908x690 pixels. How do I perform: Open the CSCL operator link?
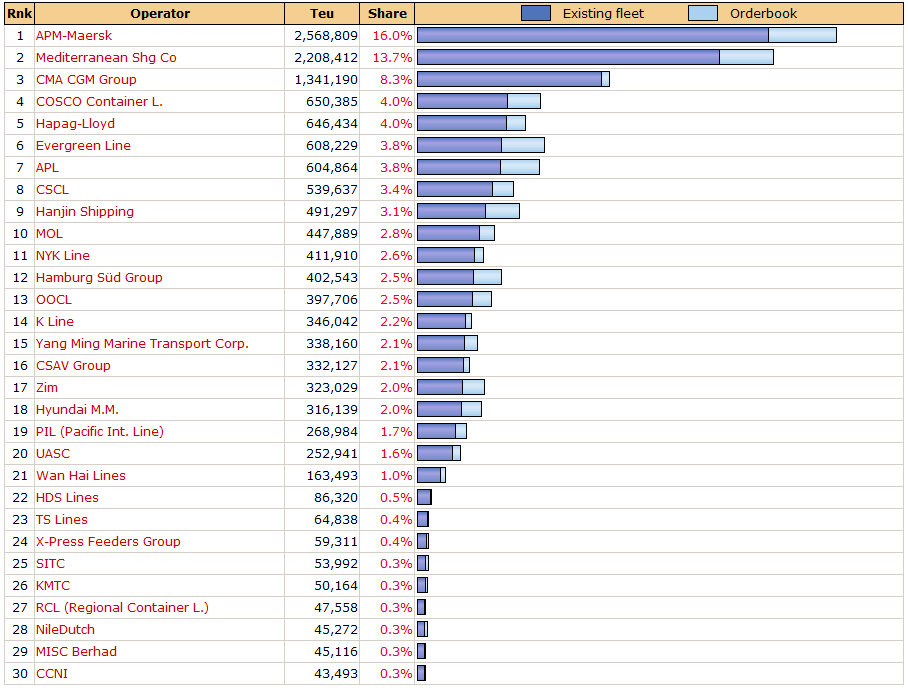pos(52,190)
